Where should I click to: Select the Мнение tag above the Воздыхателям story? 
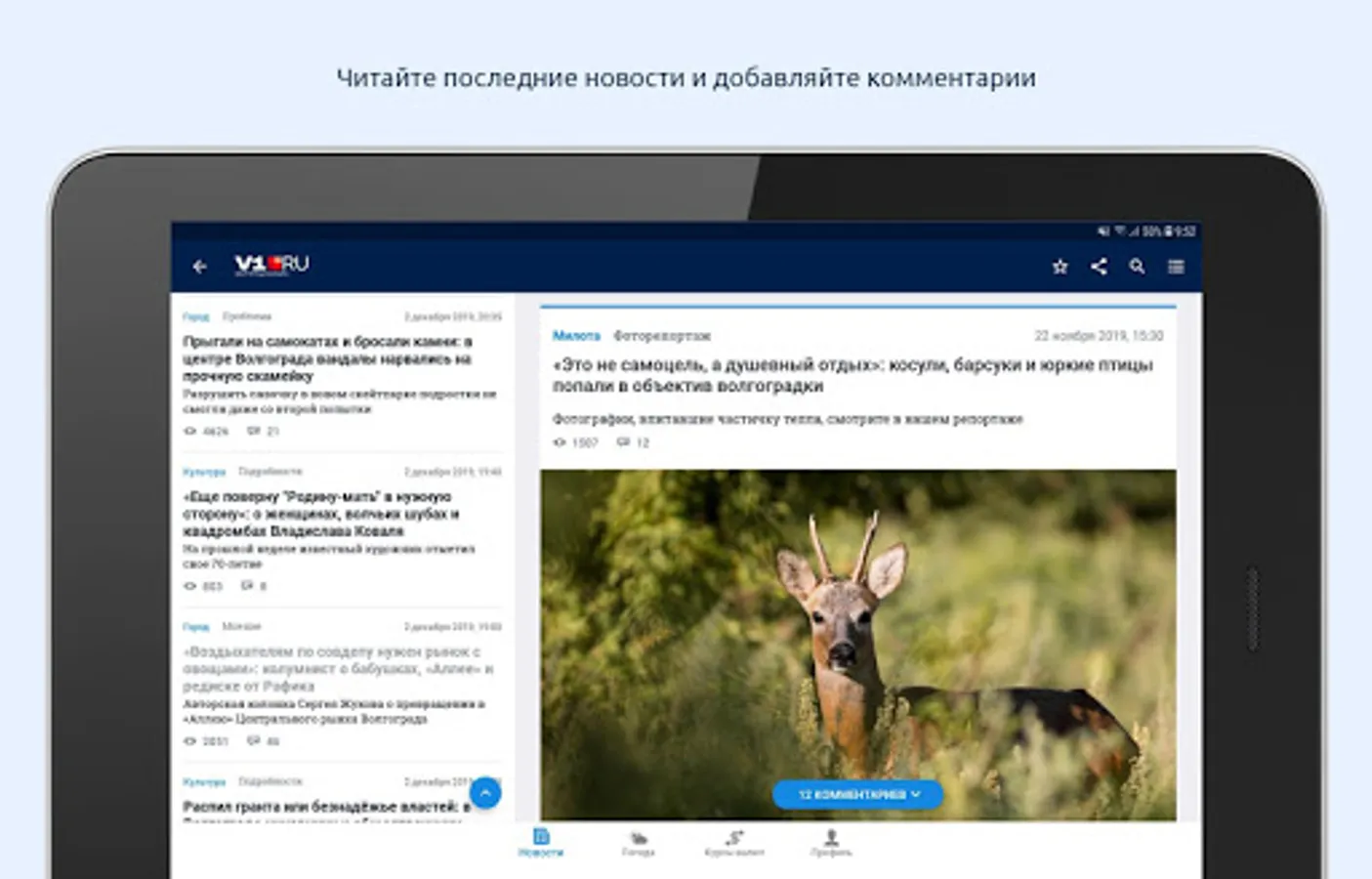coord(241,626)
